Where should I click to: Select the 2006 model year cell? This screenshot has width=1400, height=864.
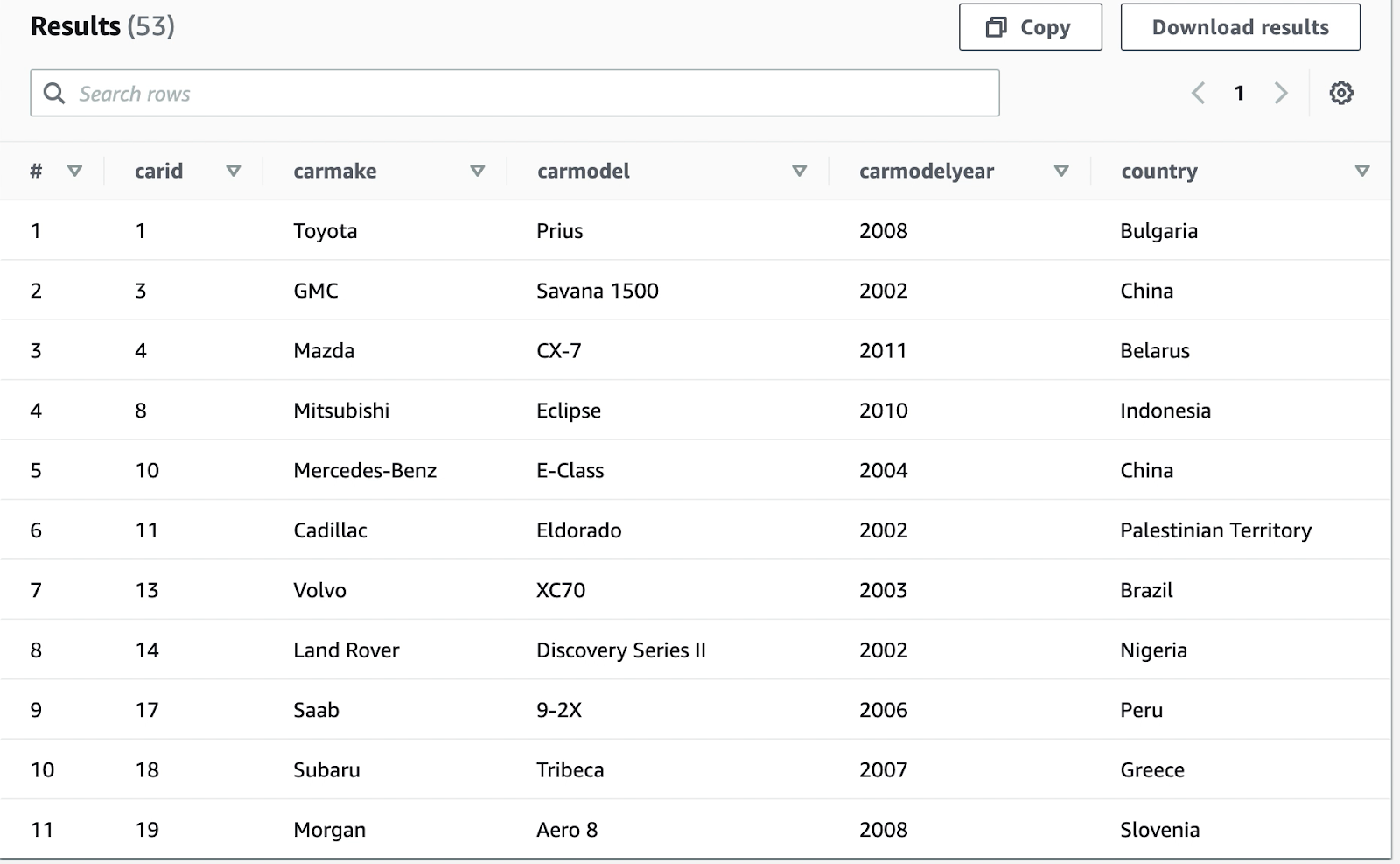tap(884, 711)
